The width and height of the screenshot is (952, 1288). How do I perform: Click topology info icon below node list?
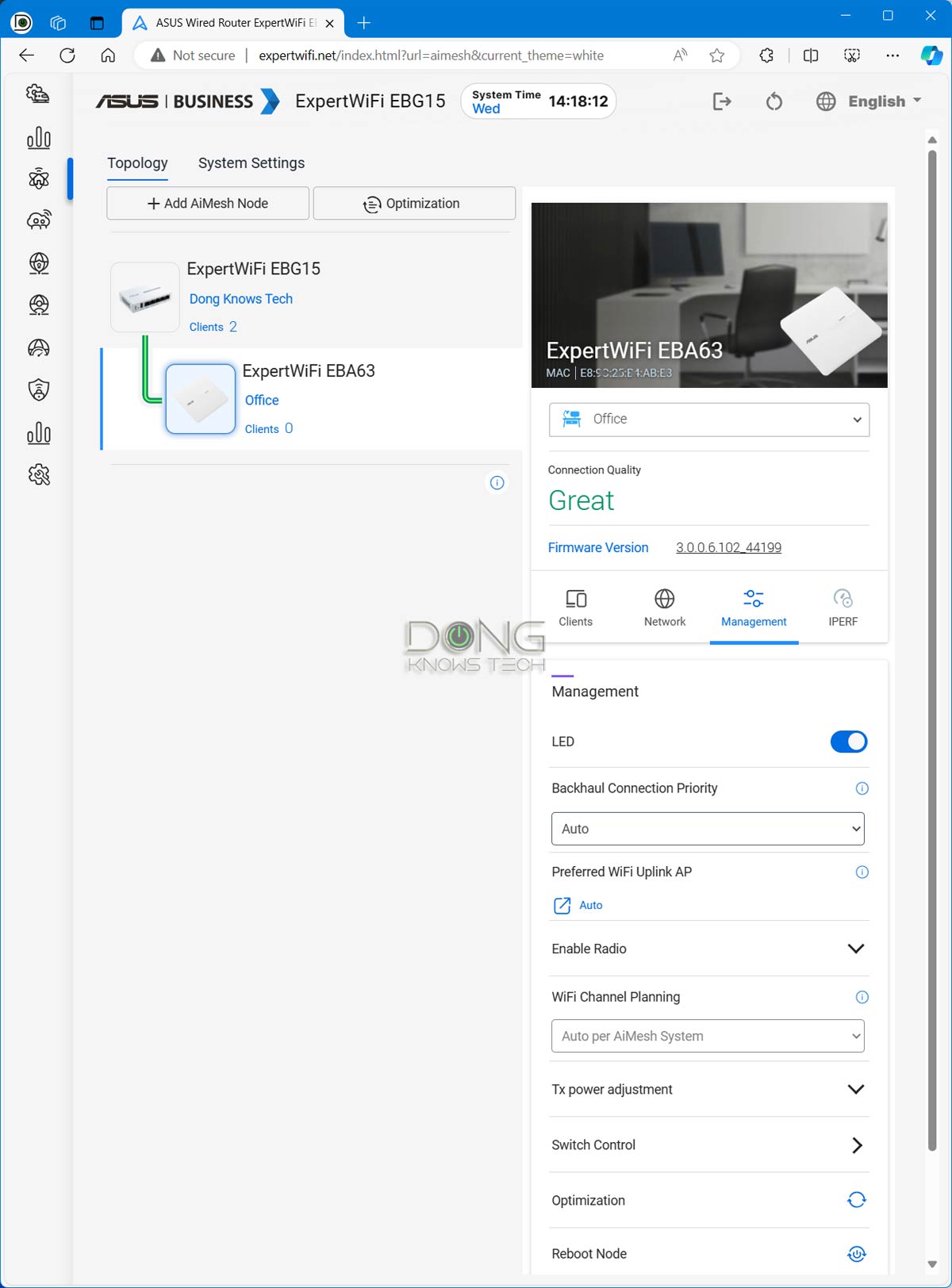497,483
